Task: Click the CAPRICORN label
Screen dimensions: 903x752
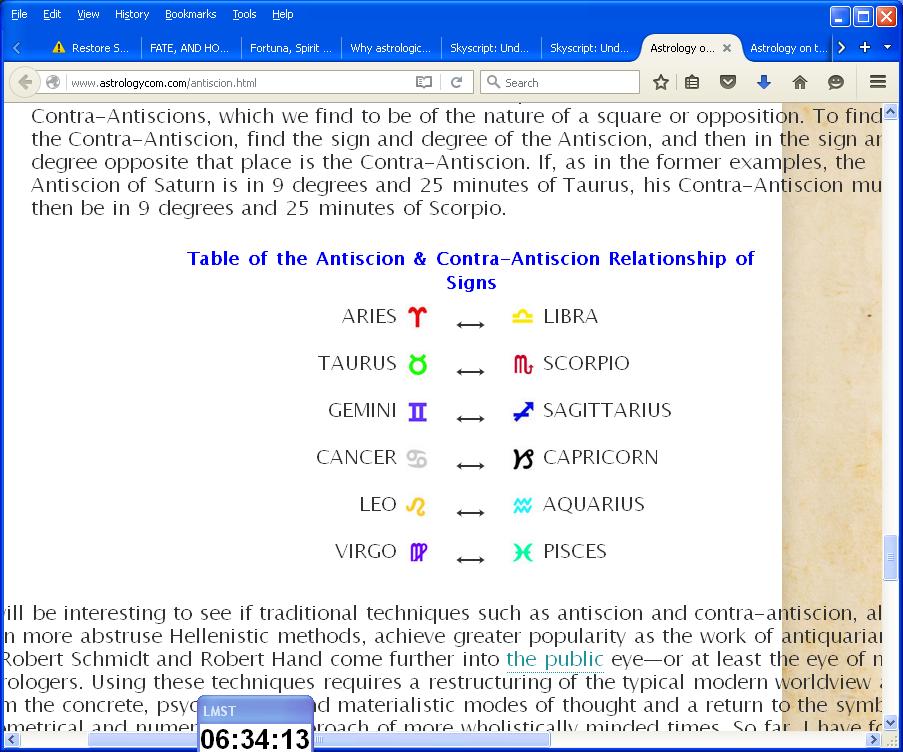Action: 600,458
